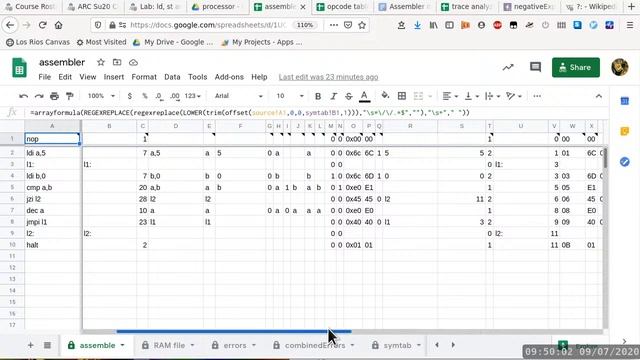Click the green Share button
The width and height of the screenshot is (640, 360).
(x=576, y=67)
